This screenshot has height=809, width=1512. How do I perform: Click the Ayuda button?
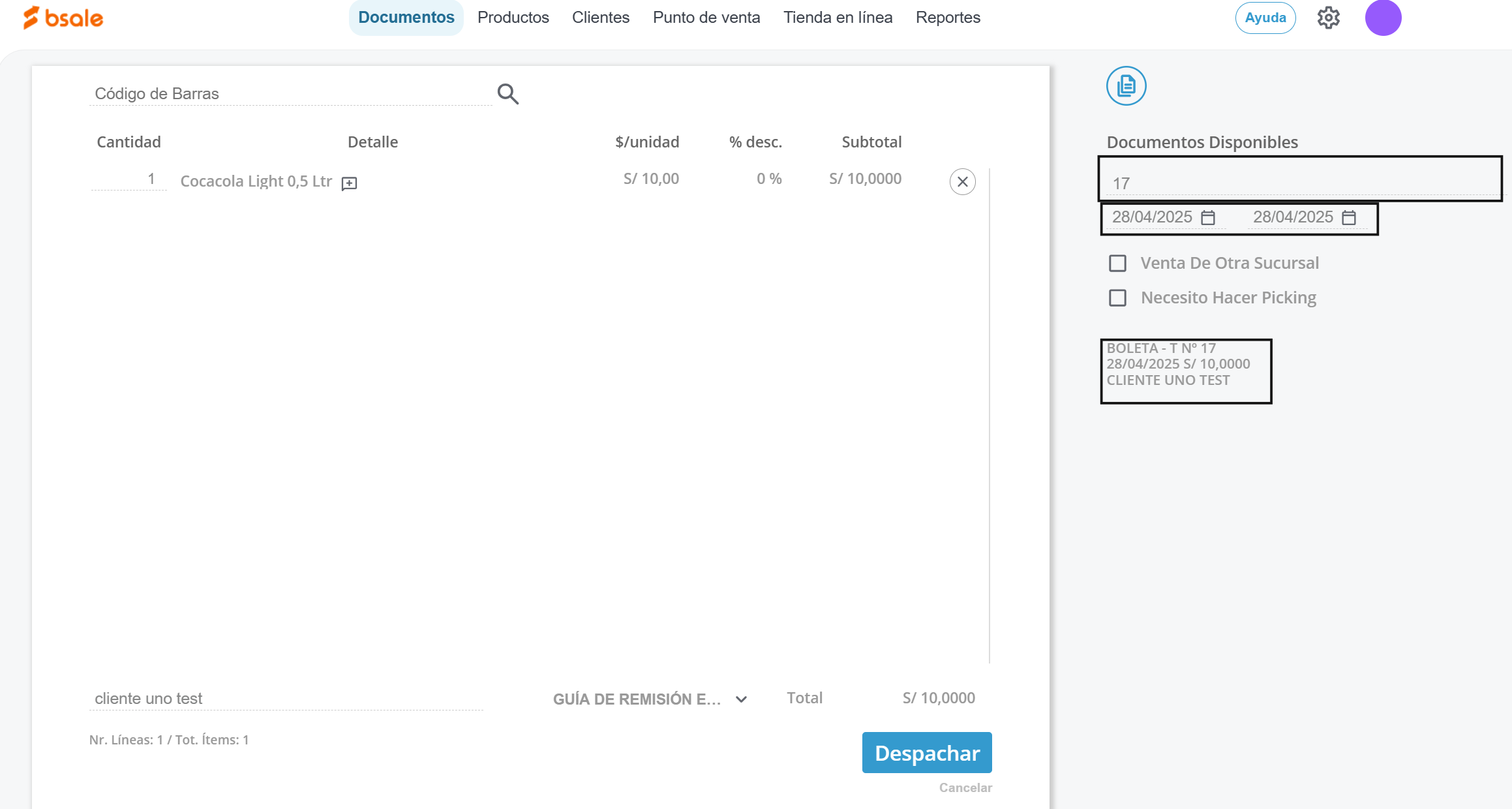[x=1265, y=18]
